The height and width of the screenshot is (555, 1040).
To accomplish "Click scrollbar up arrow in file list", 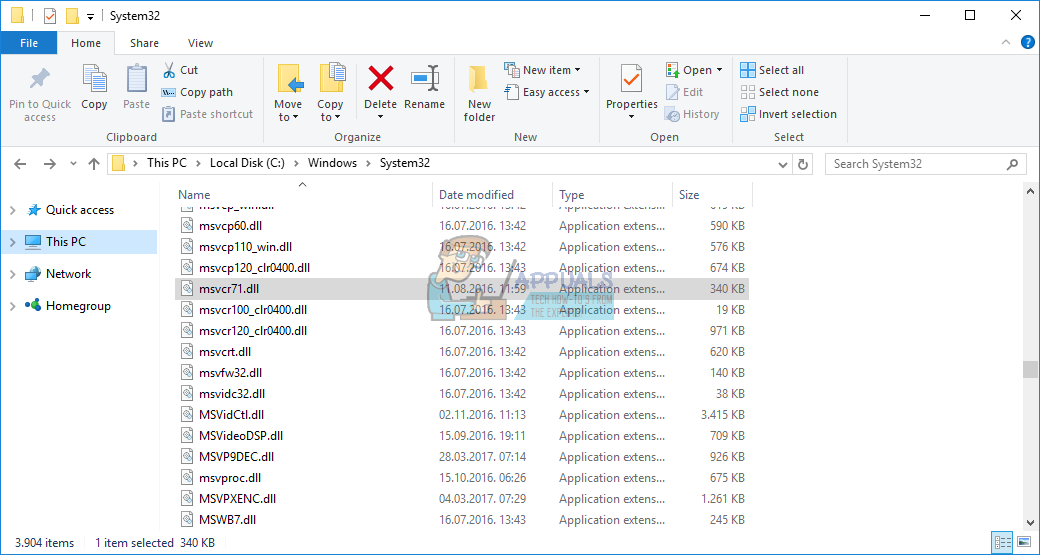I will (x=1029, y=192).
